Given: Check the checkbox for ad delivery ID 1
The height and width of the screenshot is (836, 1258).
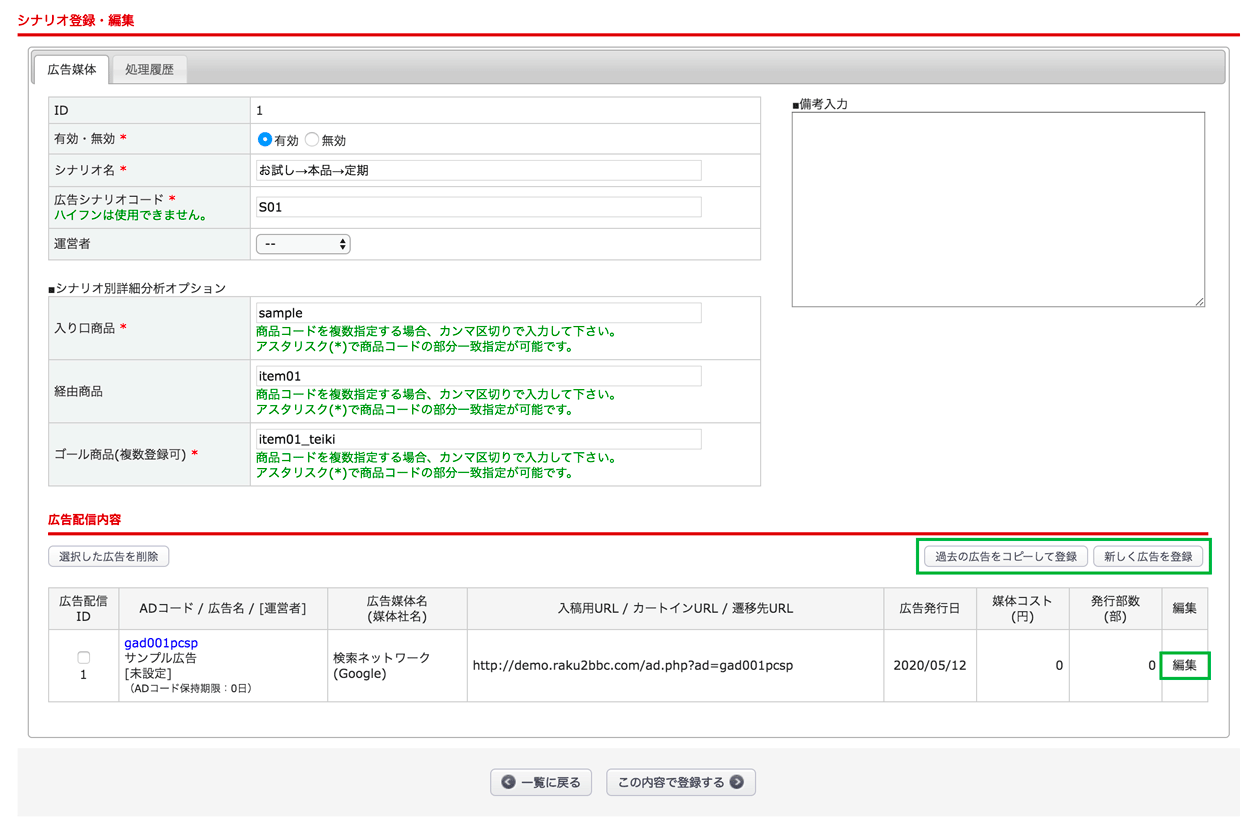Looking at the screenshot, I should click(x=83, y=657).
